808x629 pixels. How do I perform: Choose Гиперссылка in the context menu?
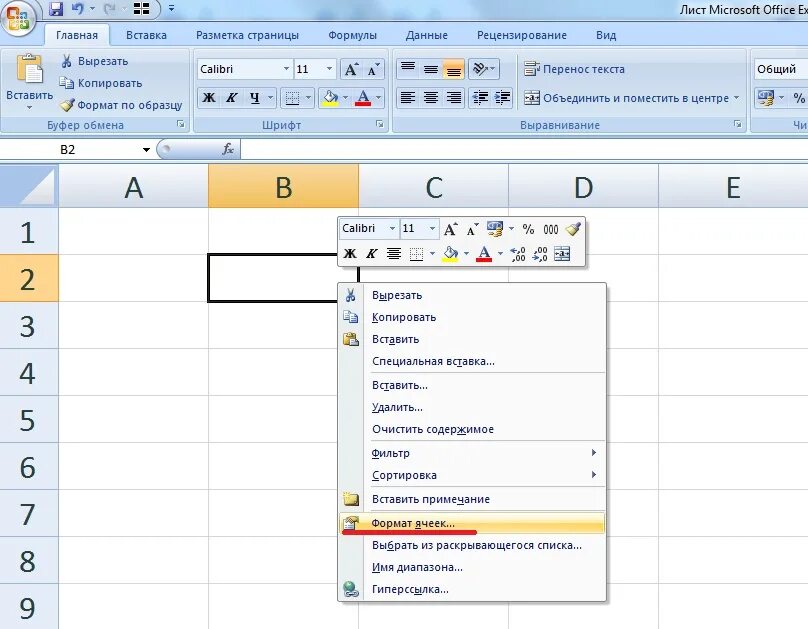tap(472, 589)
